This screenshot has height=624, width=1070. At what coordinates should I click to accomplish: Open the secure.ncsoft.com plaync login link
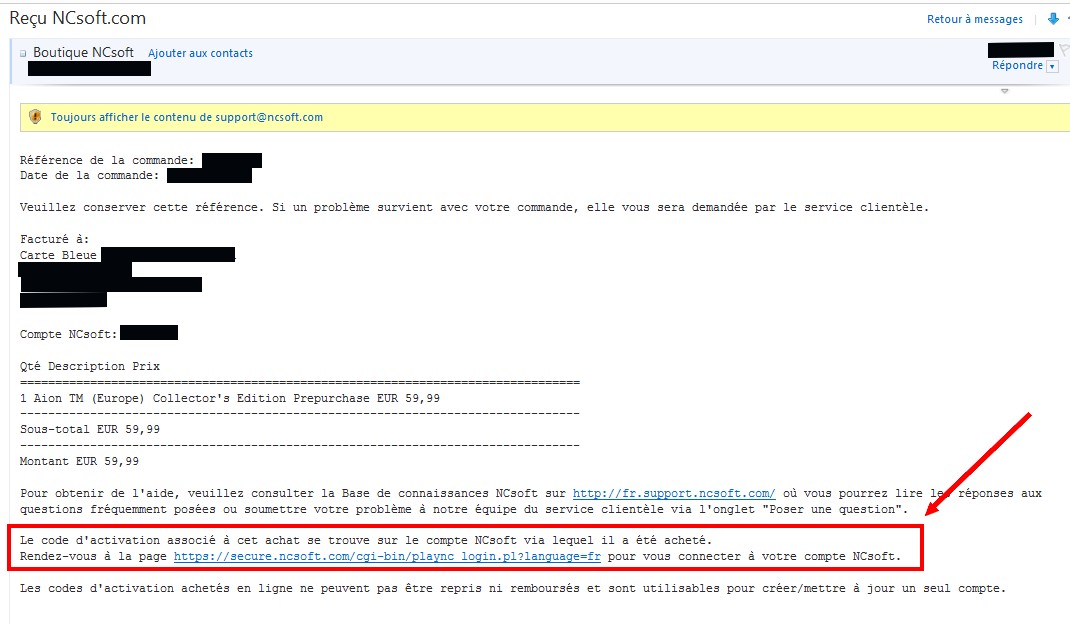tap(387, 556)
